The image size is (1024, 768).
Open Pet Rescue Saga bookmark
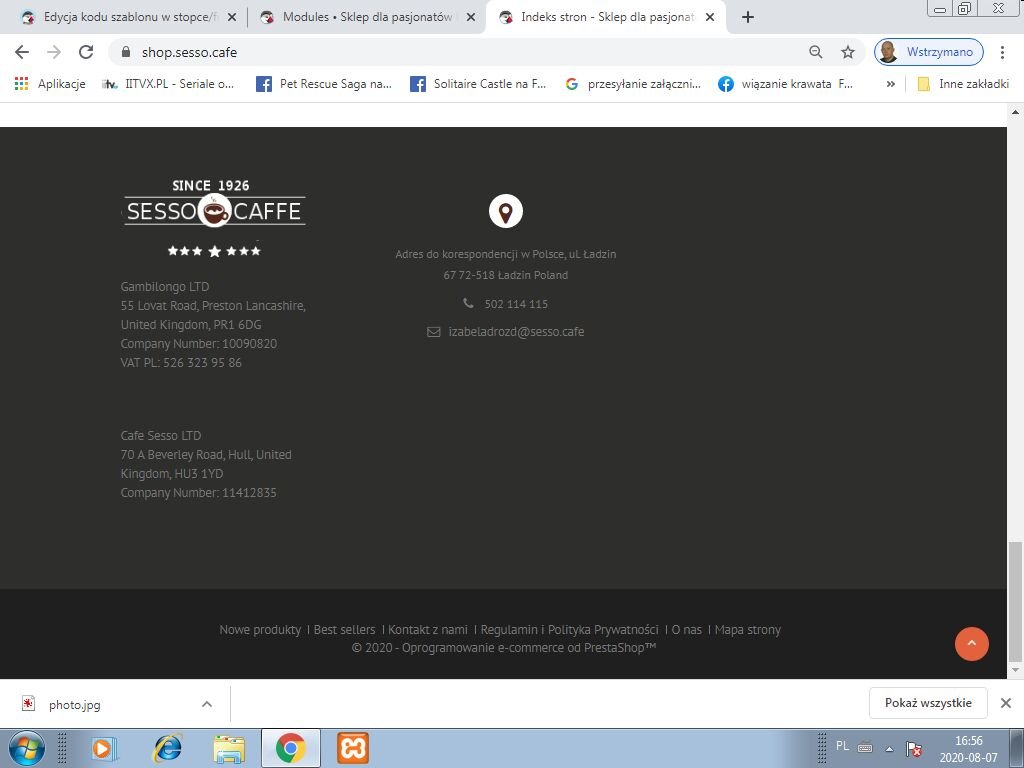[324, 84]
